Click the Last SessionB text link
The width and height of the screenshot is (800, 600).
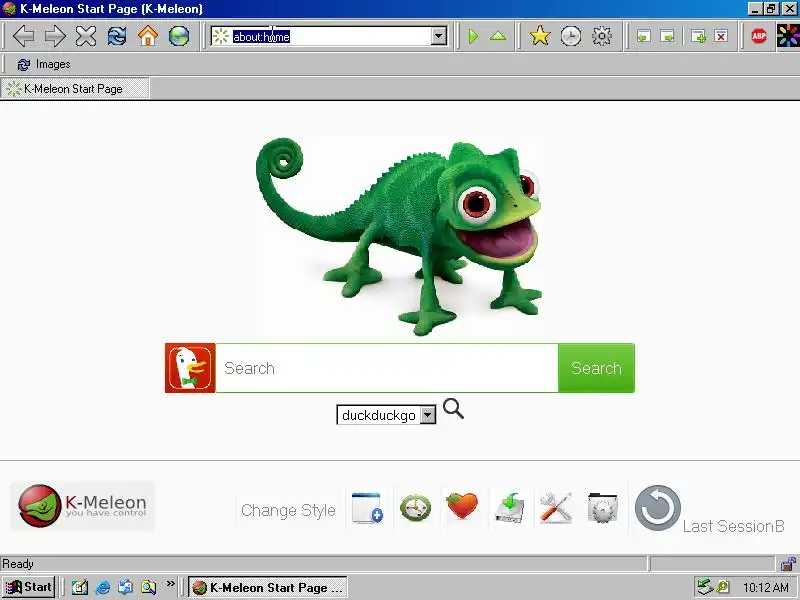point(734,527)
